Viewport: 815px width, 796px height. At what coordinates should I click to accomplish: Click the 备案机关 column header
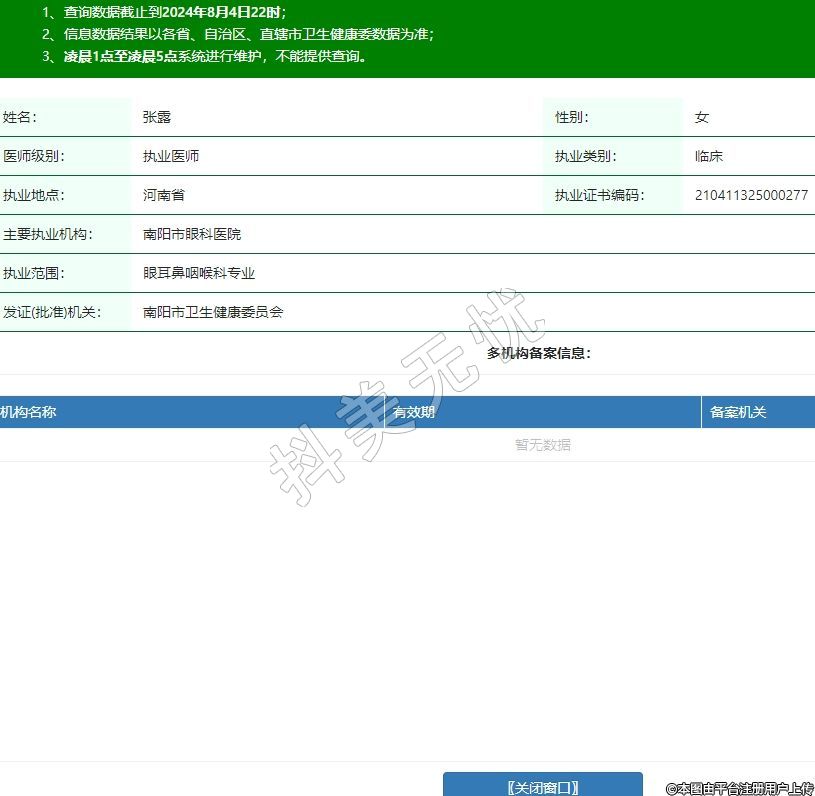pos(738,412)
